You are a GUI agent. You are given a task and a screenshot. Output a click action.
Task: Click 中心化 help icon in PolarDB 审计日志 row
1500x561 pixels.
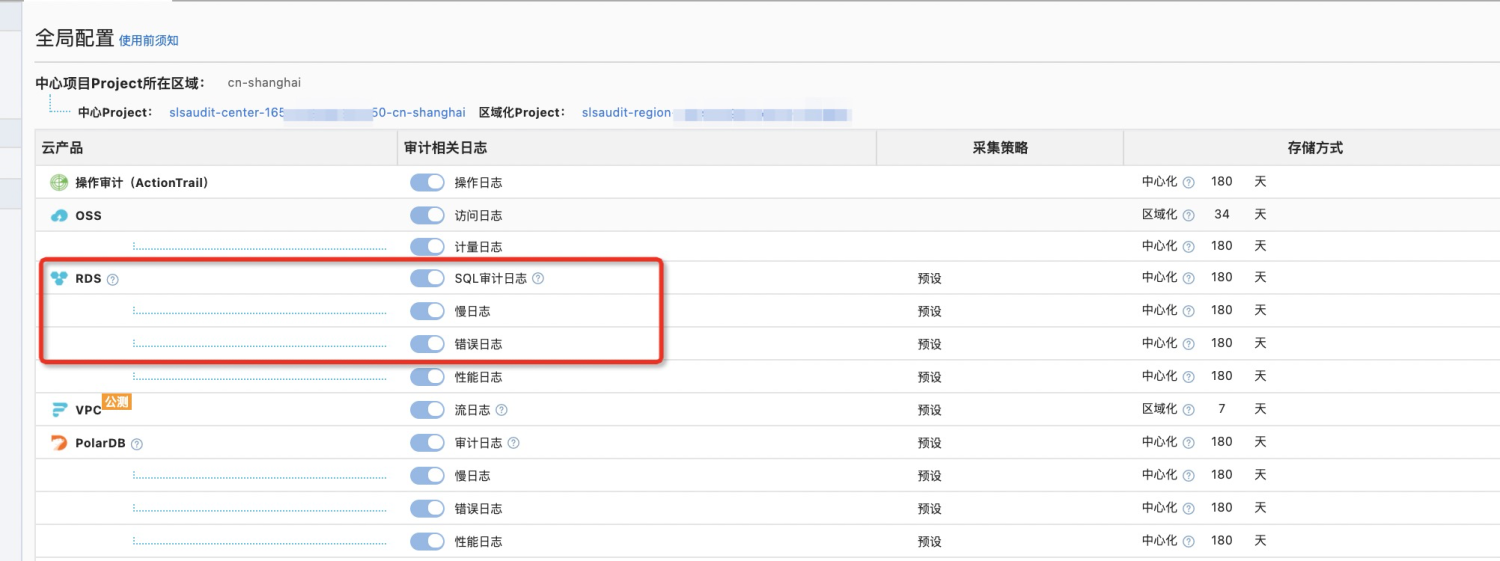(x=1189, y=442)
